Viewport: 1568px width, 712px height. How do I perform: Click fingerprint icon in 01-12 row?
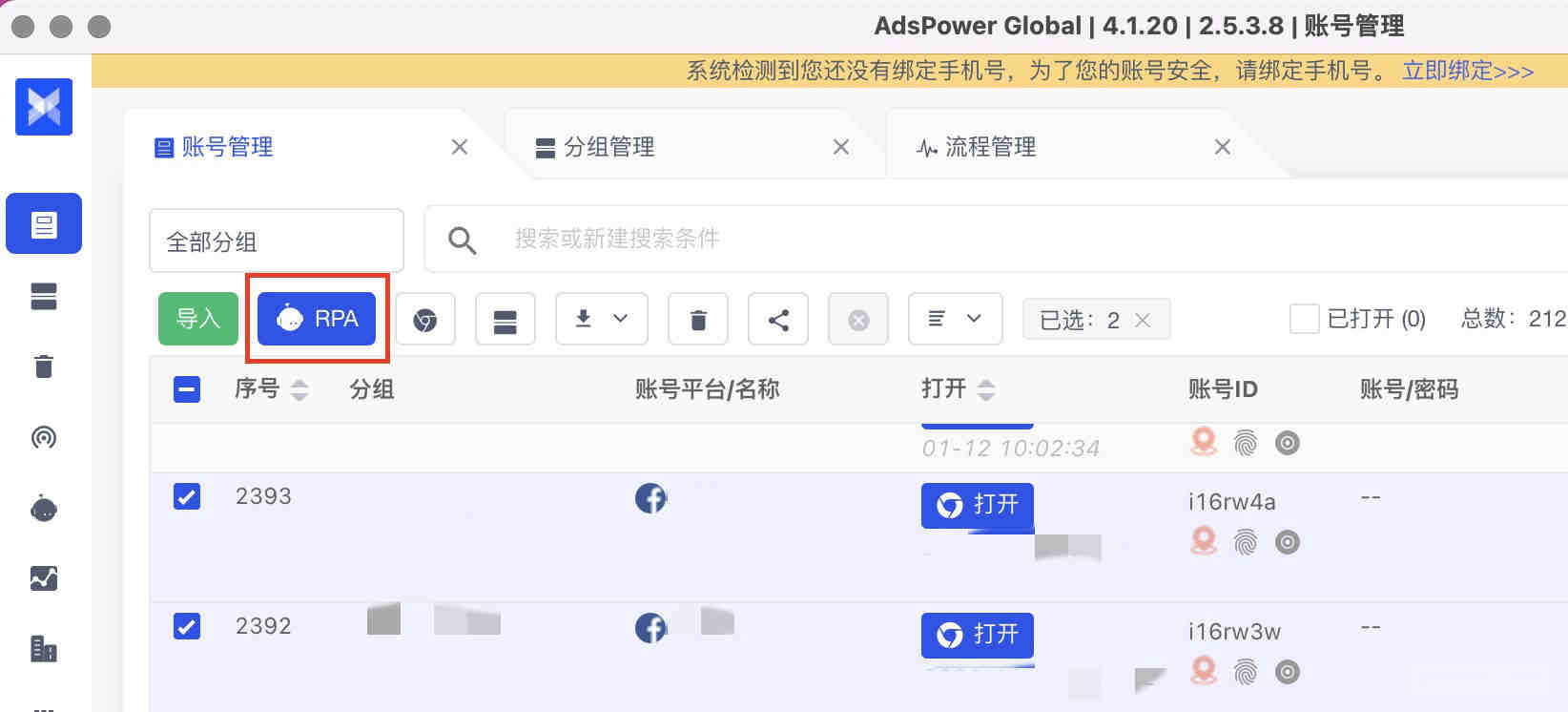[x=1246, y=443]
